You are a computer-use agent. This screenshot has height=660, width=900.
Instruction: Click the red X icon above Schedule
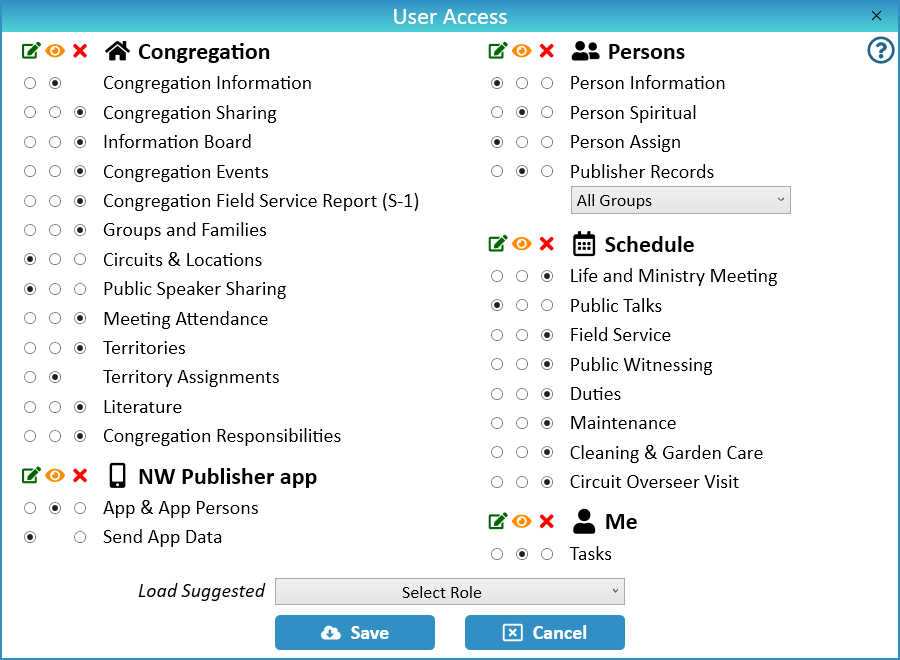546,244
